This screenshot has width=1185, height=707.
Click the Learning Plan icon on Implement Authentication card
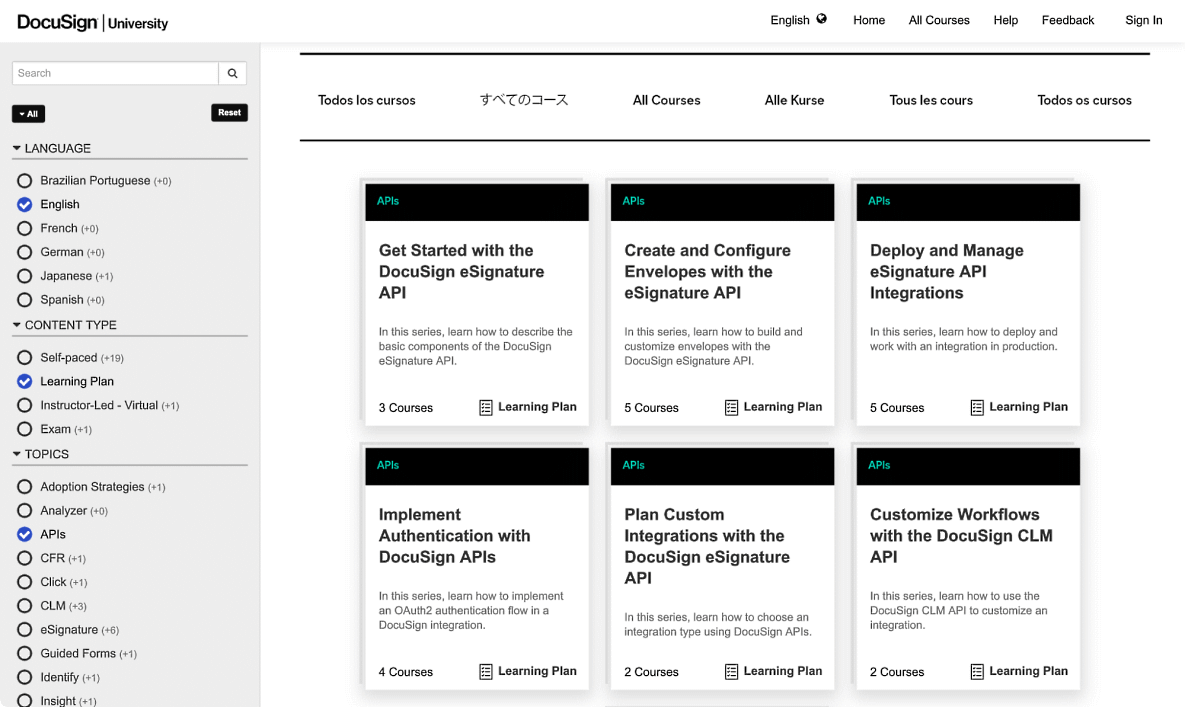coord(485,671)
